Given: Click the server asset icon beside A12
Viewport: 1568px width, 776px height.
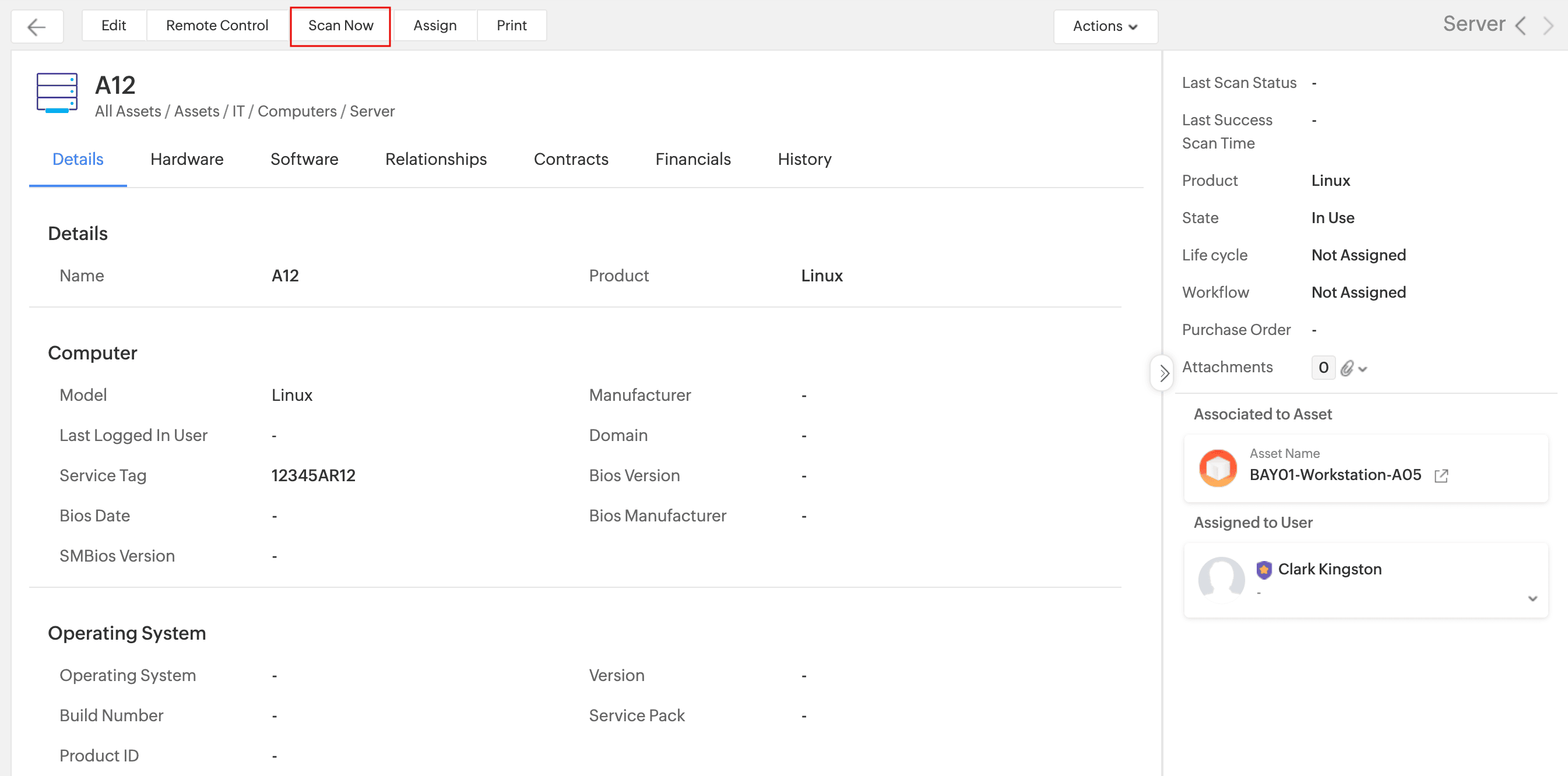Looking at the screenshot, I should 57,93.
